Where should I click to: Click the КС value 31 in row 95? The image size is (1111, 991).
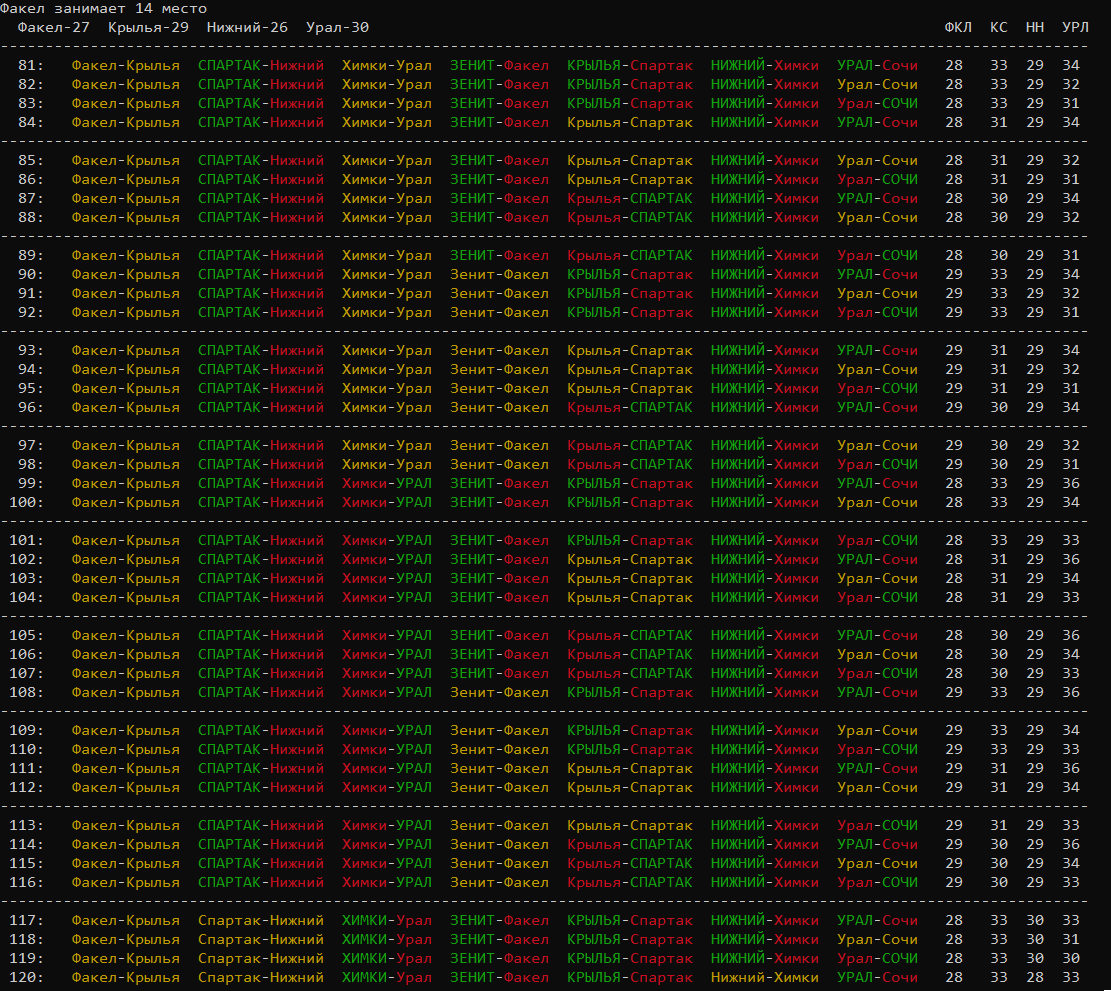pos(999,389)
